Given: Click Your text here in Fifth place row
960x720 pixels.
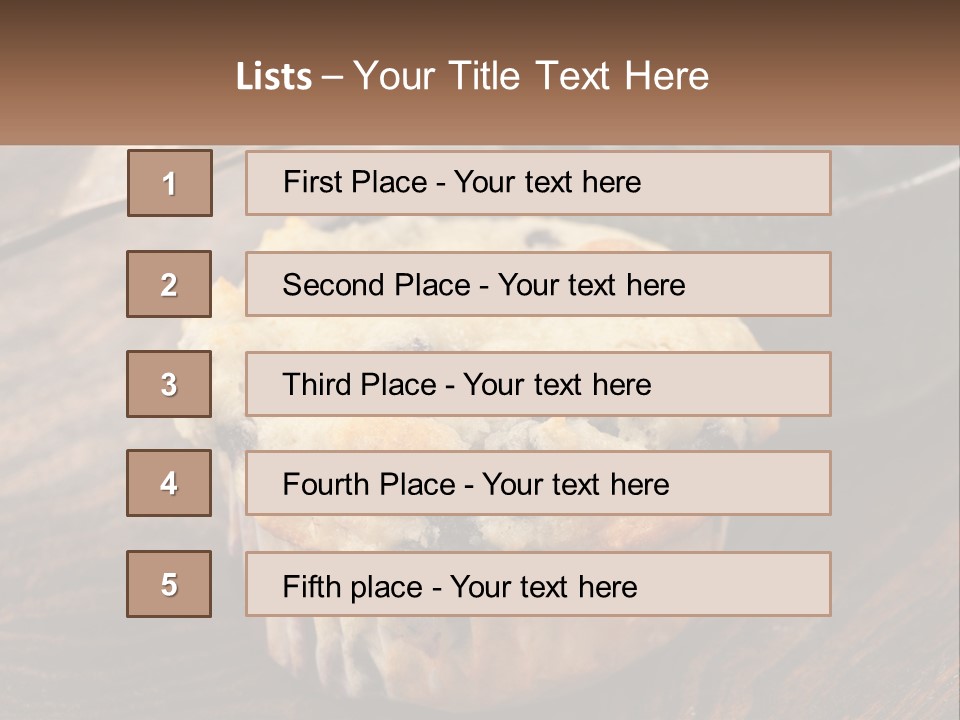Looking at the screenshot, I should 543,586.
